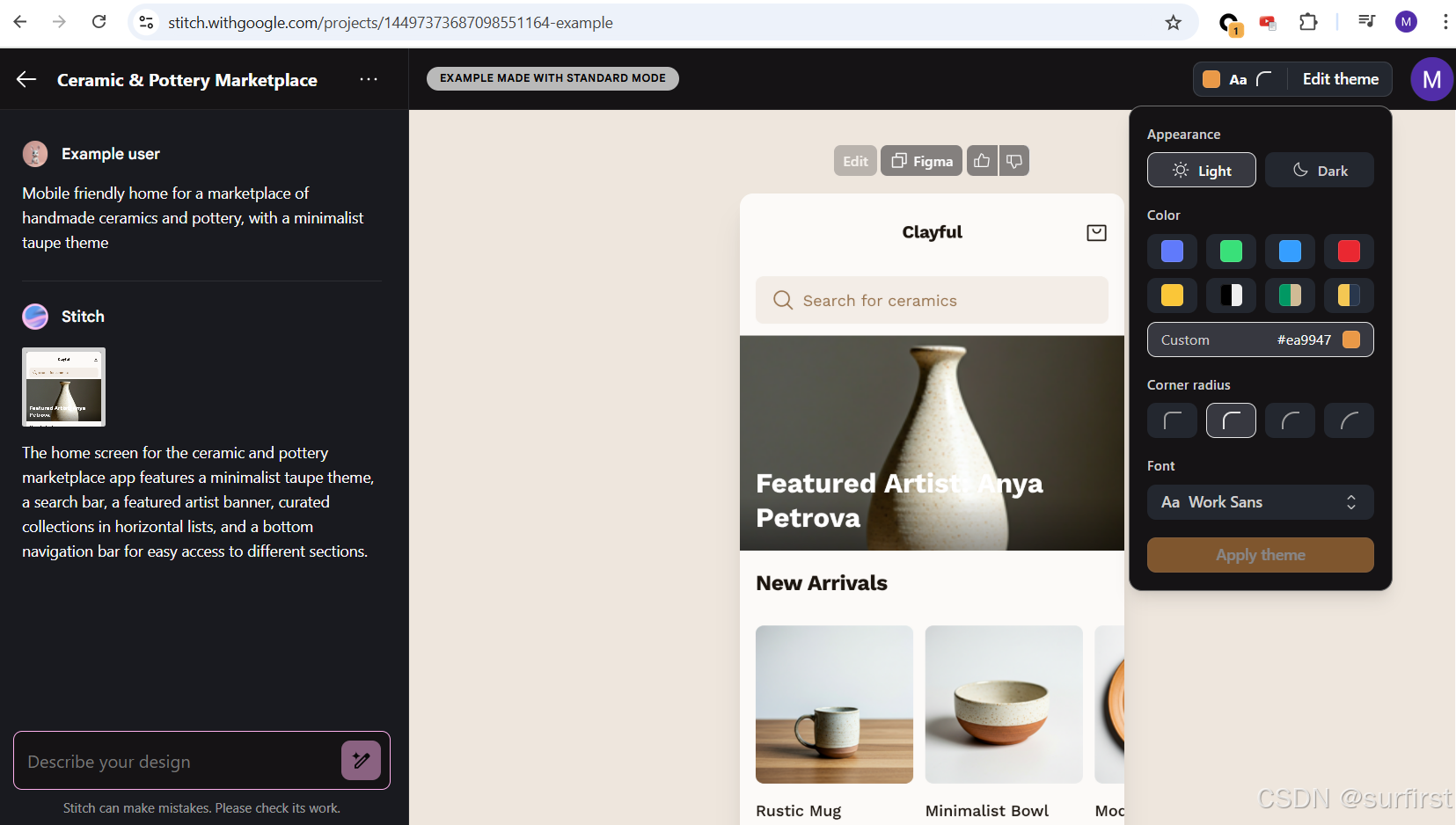
Task: Open the media controls icon in toolbar
Action: click(1366, 22)
